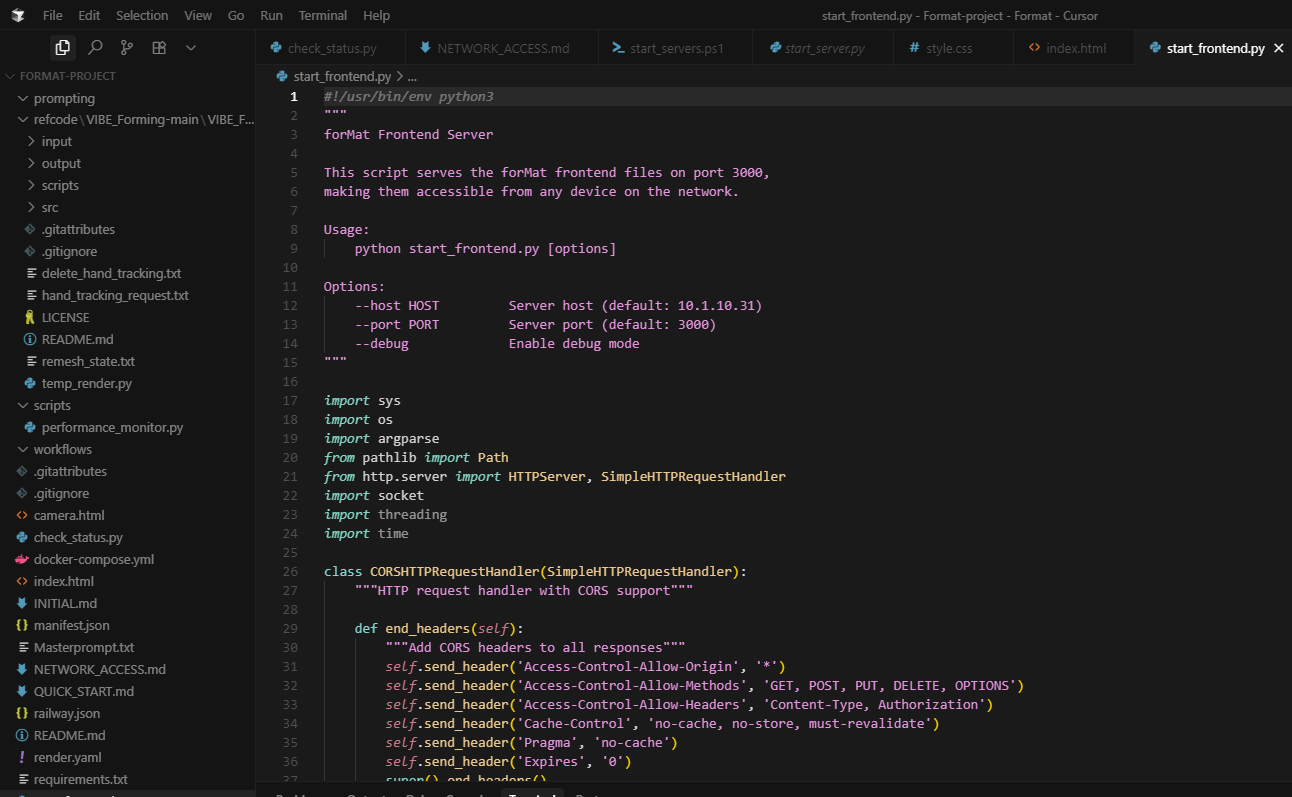Switch to the NETWORK_ACCESS.md tab
Image resolution: width=1292 pixels, height=797 pixels.
tap(502, 48)
